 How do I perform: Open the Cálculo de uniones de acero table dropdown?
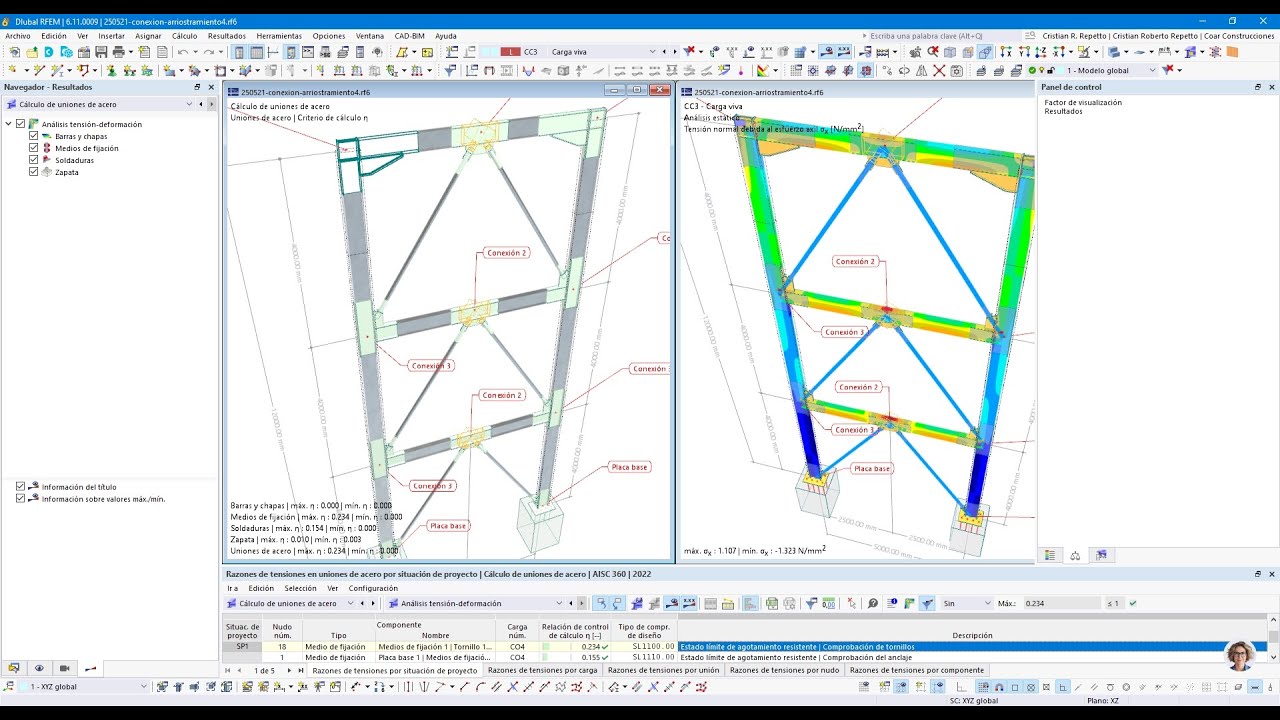[x=350, y=603]
